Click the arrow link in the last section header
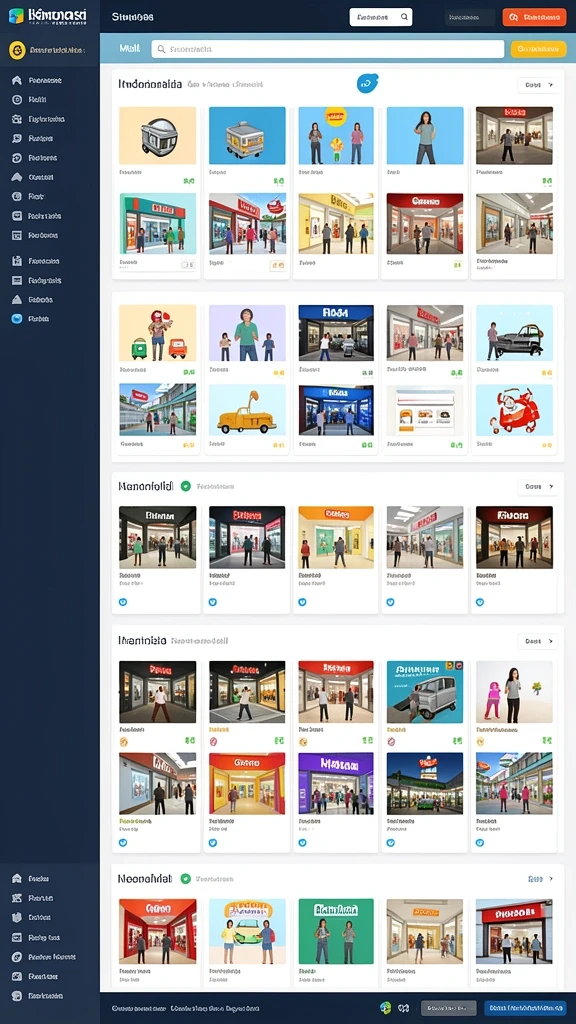Viewport: 576px width, 1024px height. click(x=541, y=879)
